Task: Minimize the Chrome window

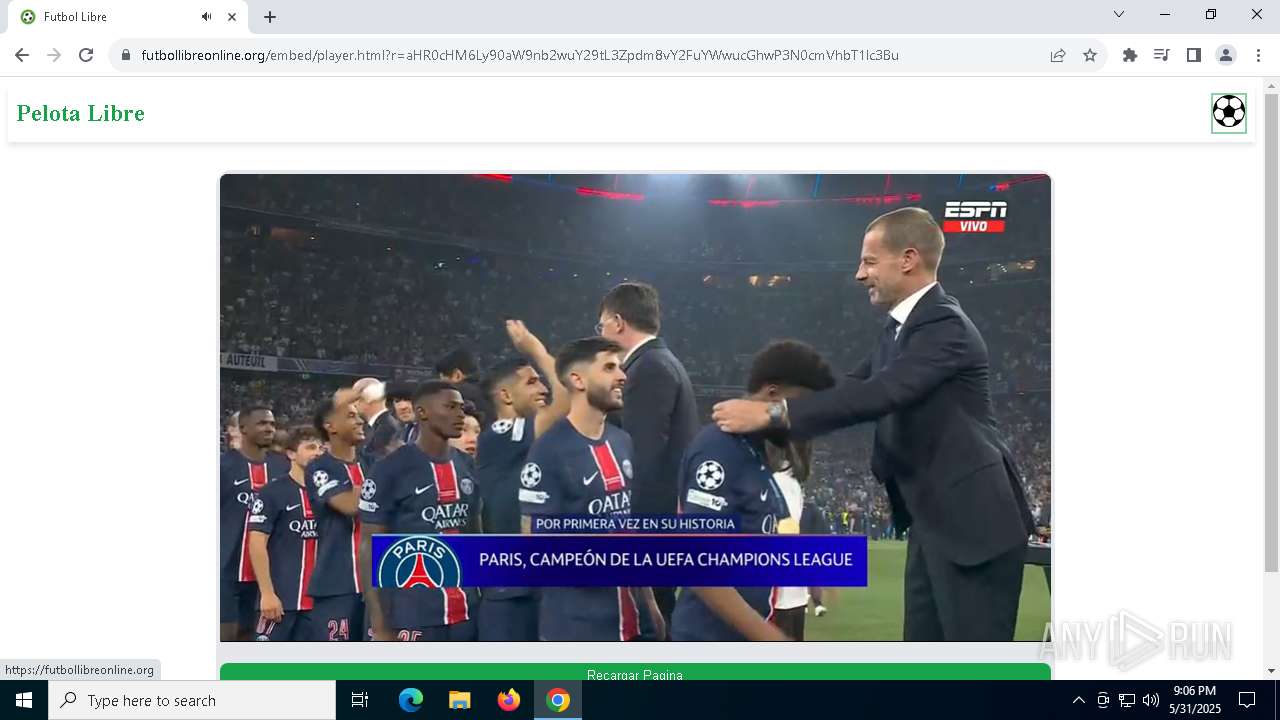Action: [x=1165, y=14]
